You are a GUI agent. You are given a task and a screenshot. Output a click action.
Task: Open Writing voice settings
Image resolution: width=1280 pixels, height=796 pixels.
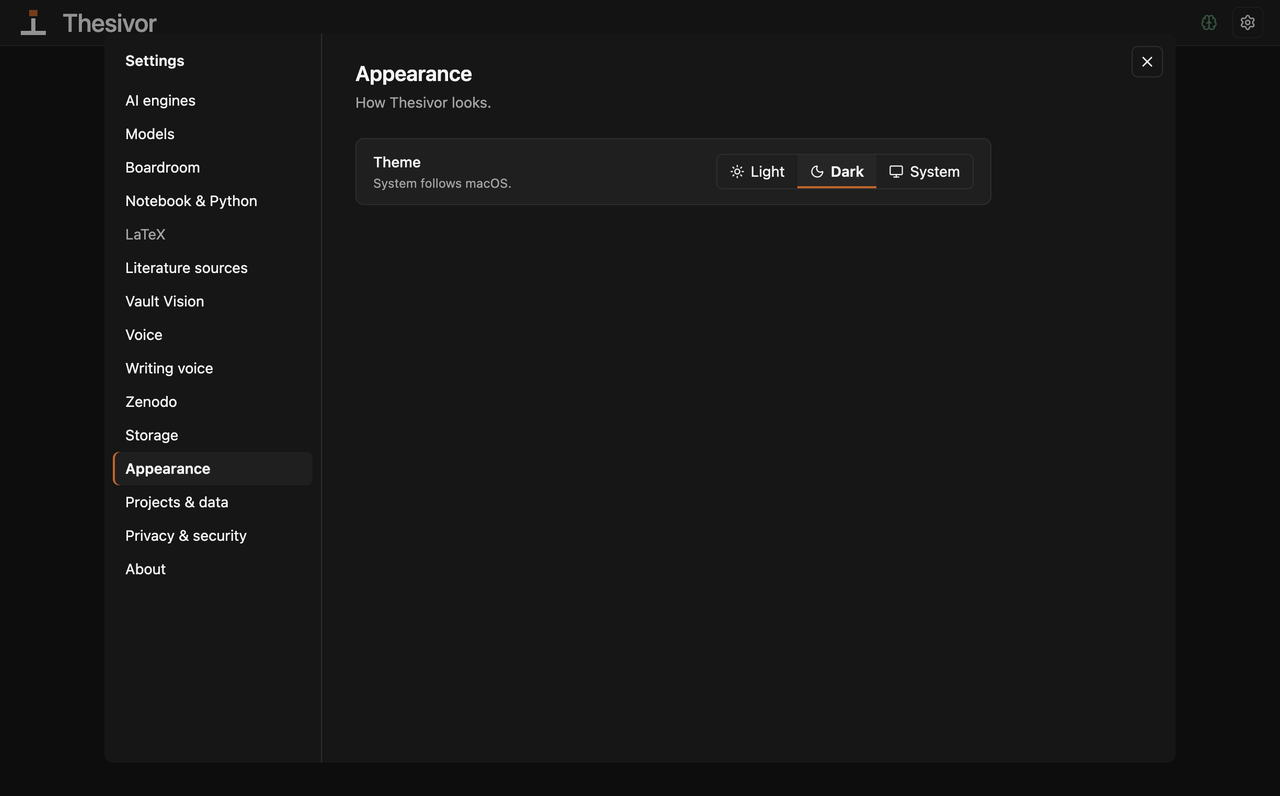pos(212,369)
